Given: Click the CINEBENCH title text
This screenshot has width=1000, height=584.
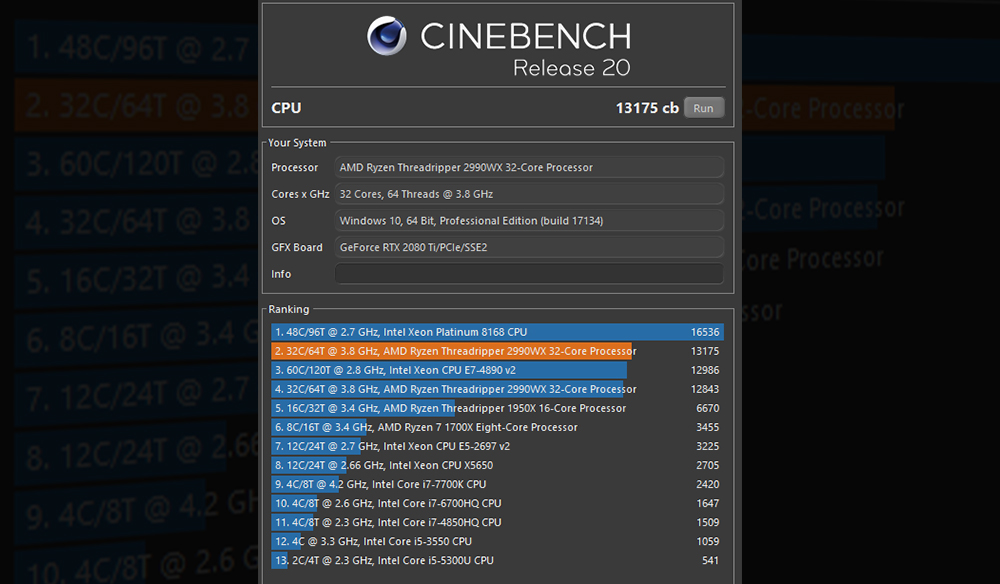Looking at the screenshot, I should pos(526,36).
